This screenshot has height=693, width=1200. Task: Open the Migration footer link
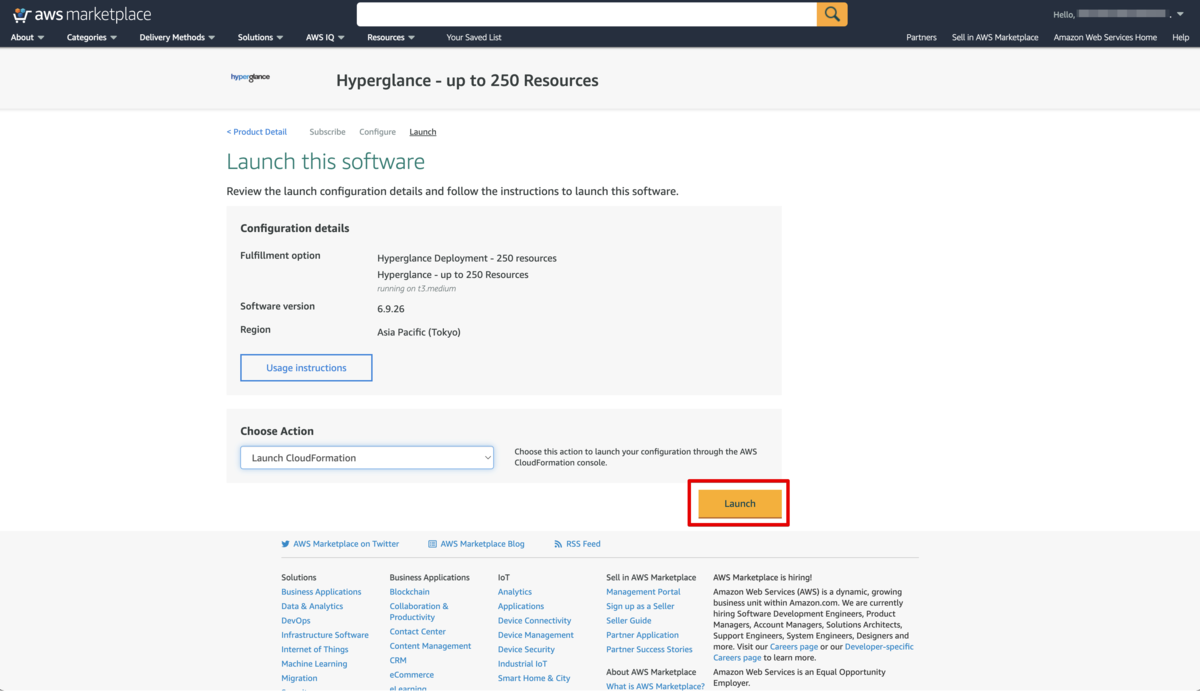pyautogui.click(x=299, y=678)
